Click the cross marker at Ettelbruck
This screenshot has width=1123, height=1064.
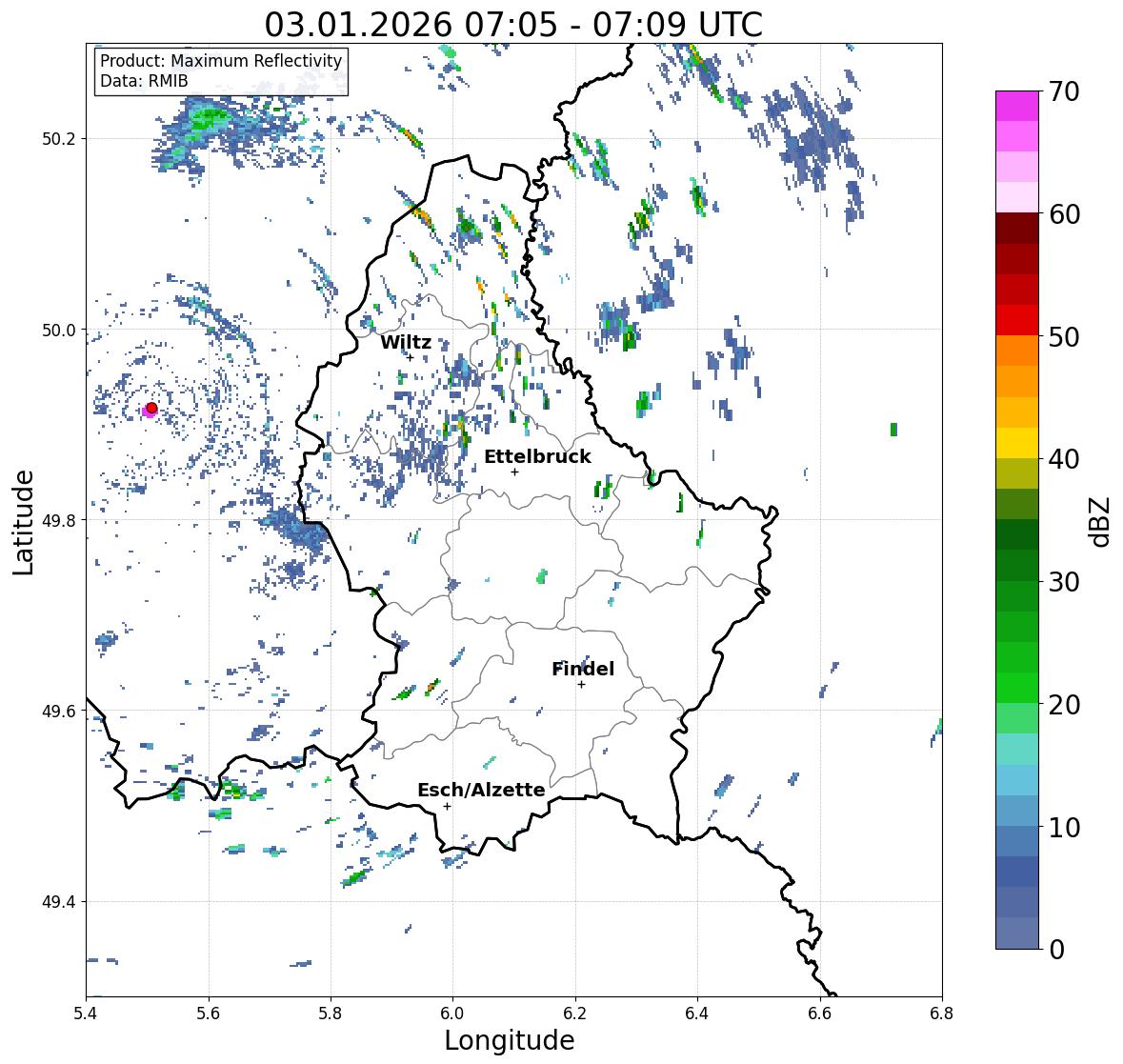point(514,472)
